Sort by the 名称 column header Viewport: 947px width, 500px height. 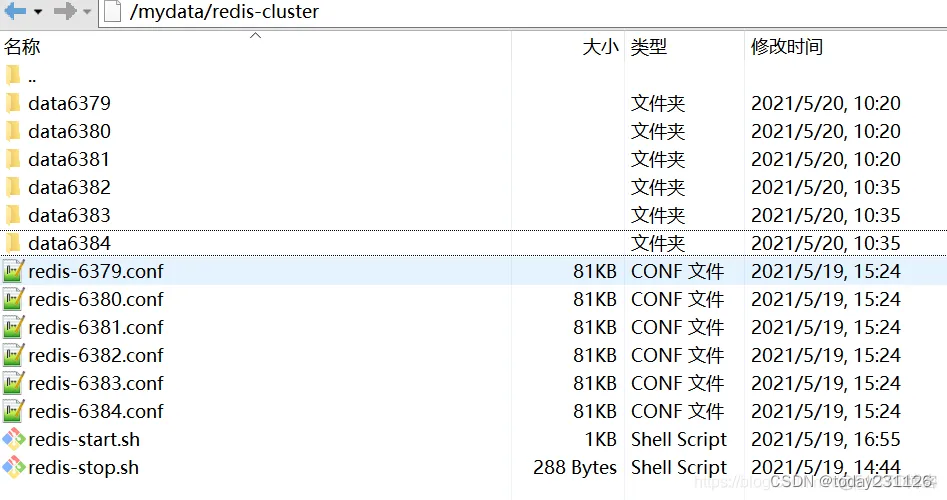[x=22, y=46]
